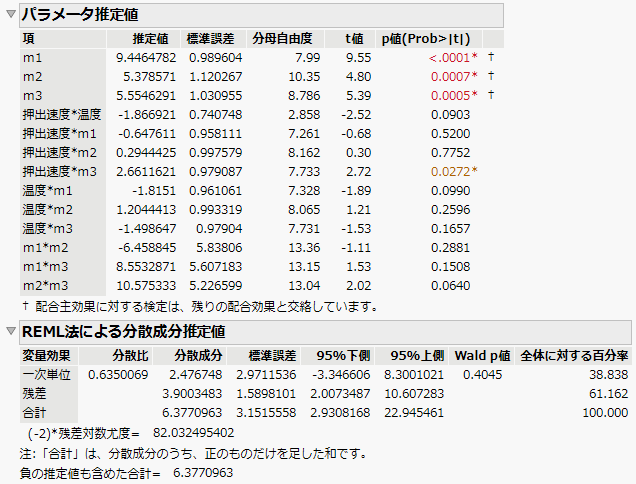Viewport: 636px width, 484px height.
Task: Click the m2*m3 term
Action: [45, 286]
